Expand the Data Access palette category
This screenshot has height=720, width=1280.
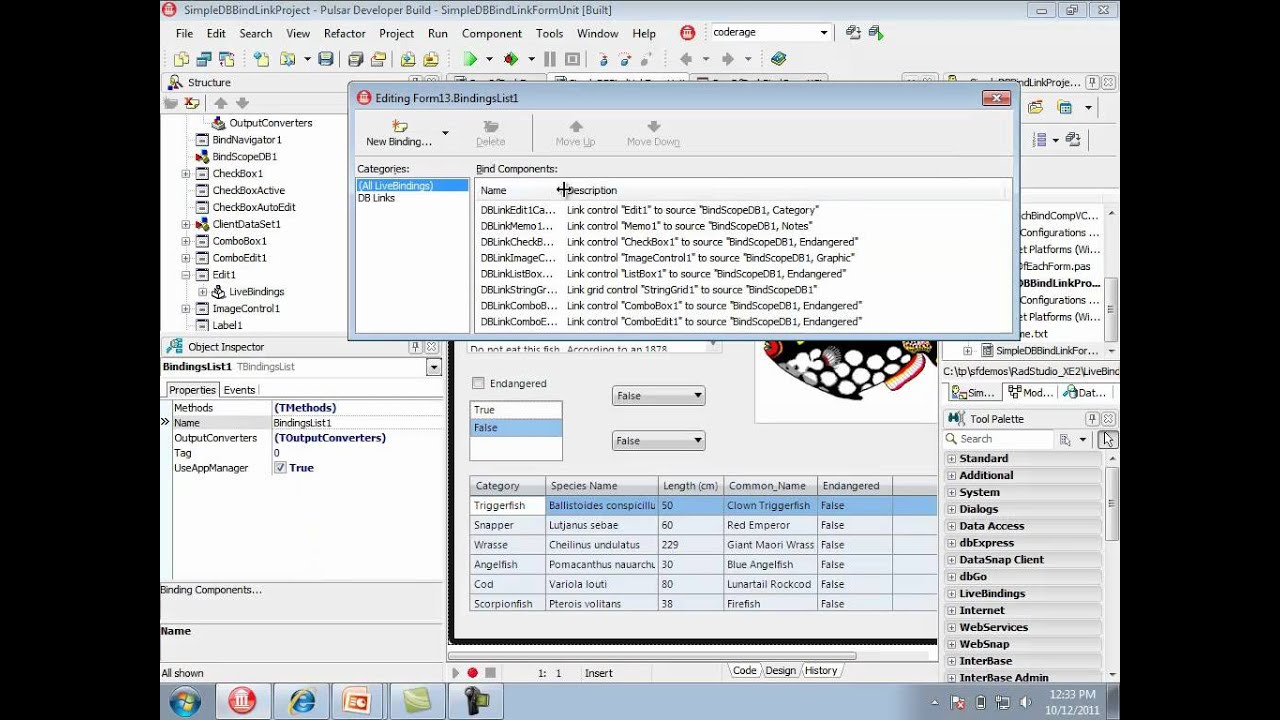(x=951, y=526)
